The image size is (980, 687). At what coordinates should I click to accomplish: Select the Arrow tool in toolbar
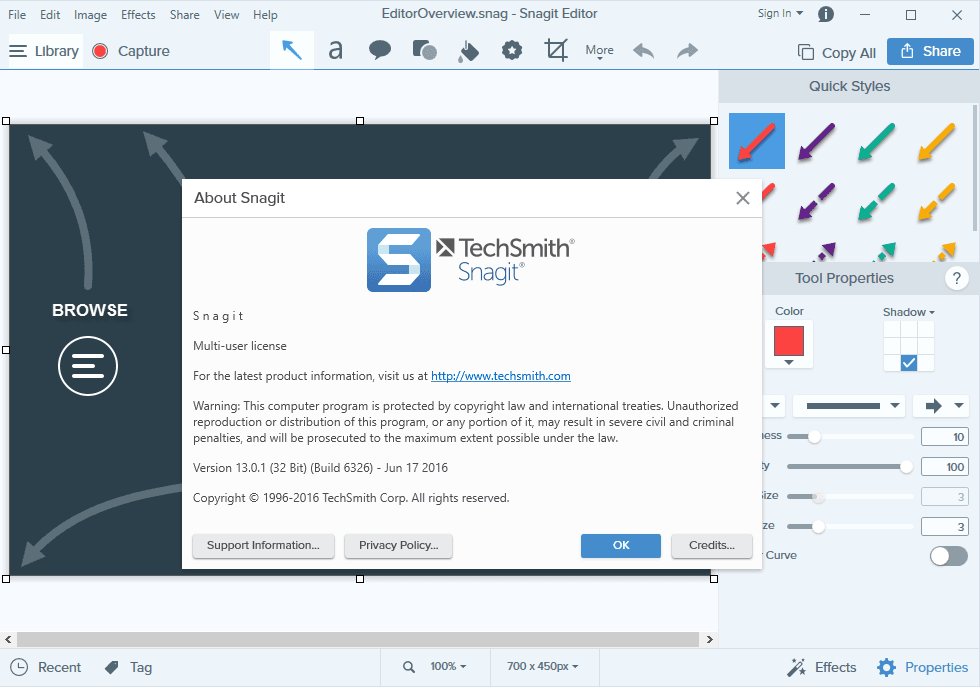[x=292, y=51]
